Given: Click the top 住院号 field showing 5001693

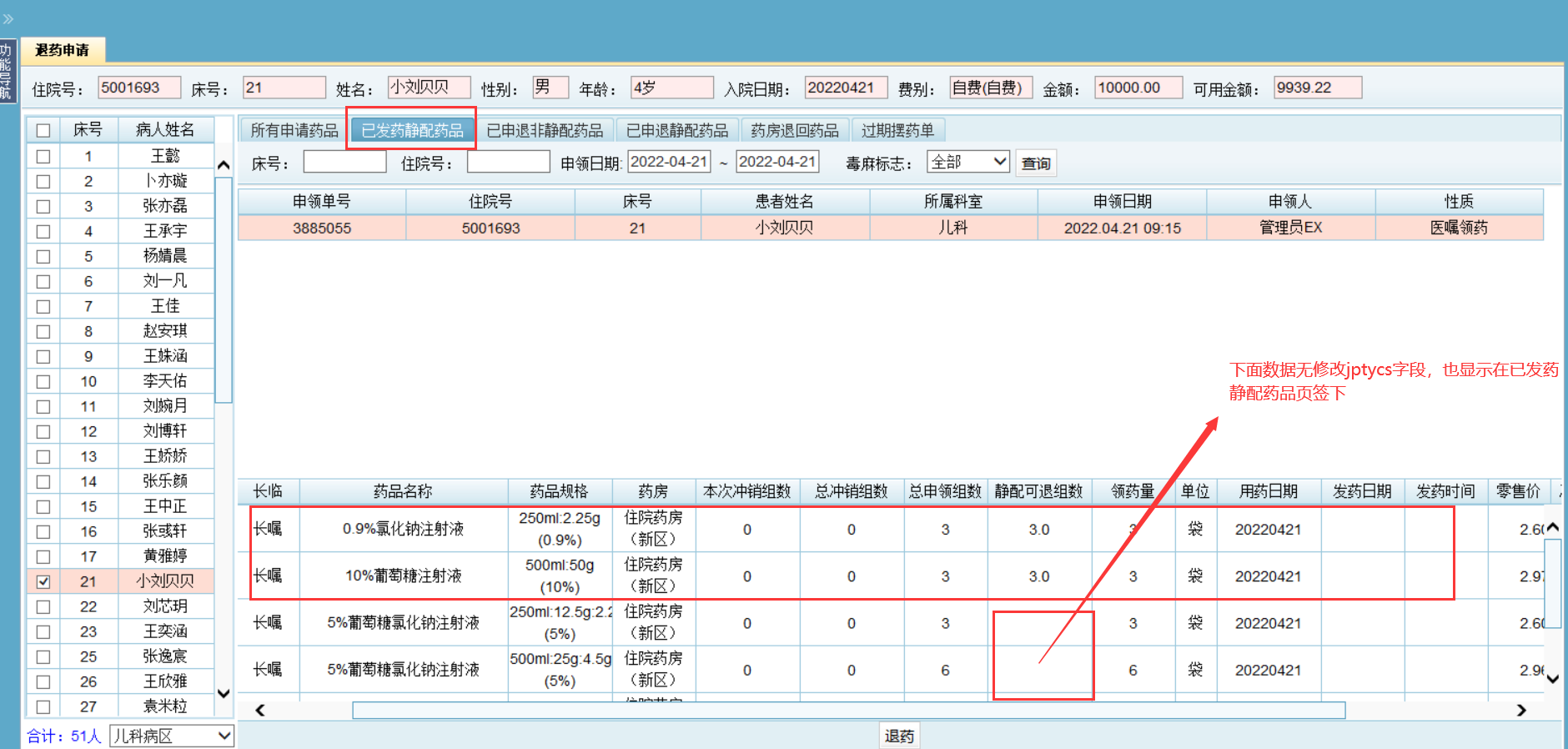Looking at the screenshot, I should (x=139, y=88).
